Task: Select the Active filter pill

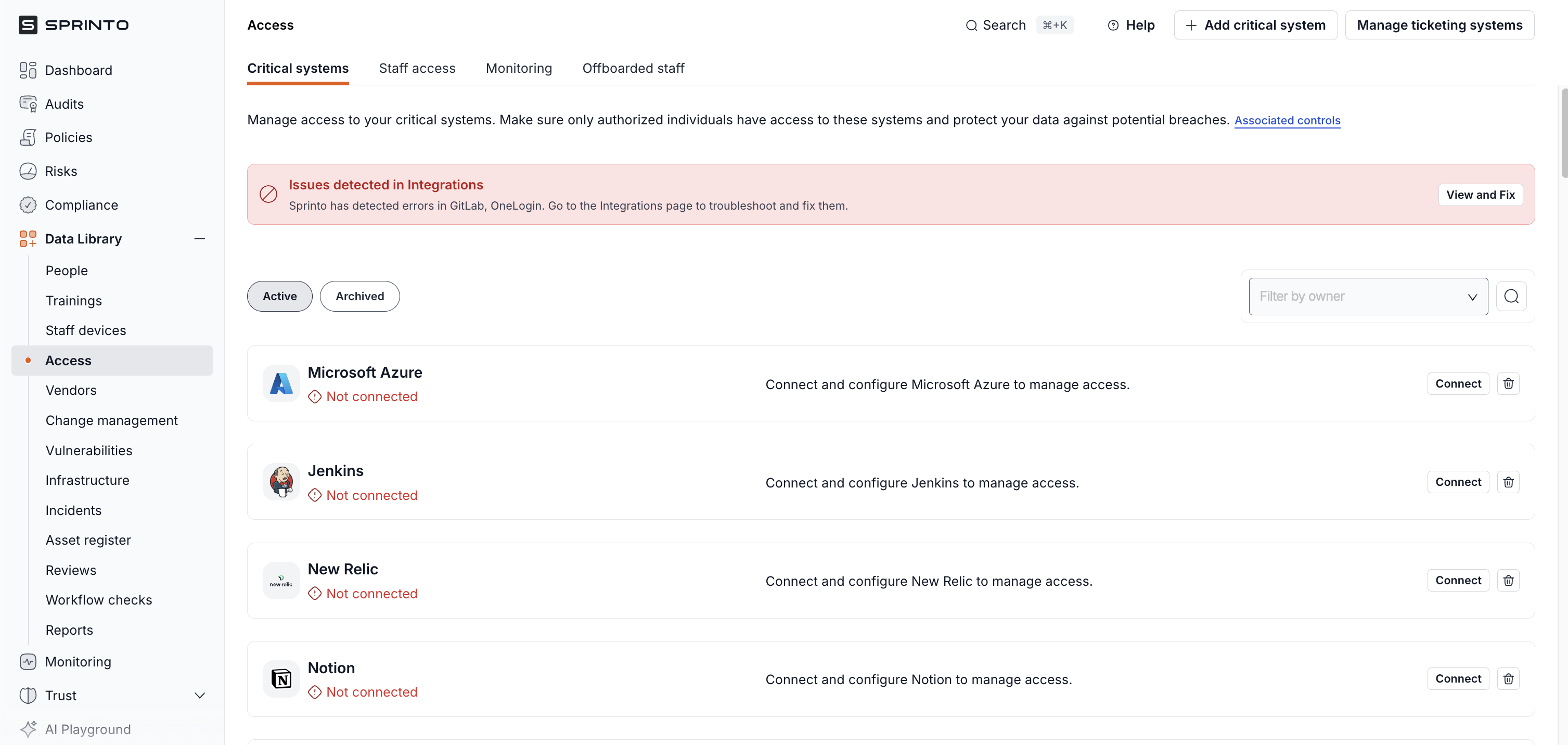Action: 279,297
